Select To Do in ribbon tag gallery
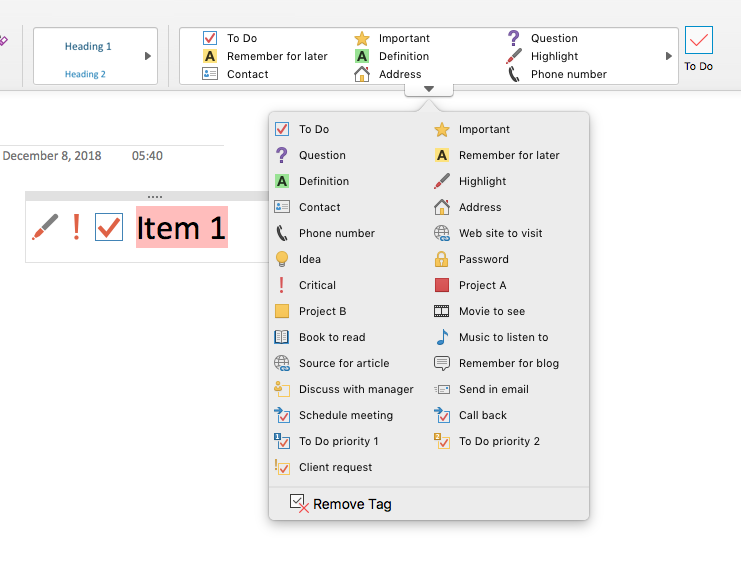 pos(230,38)
